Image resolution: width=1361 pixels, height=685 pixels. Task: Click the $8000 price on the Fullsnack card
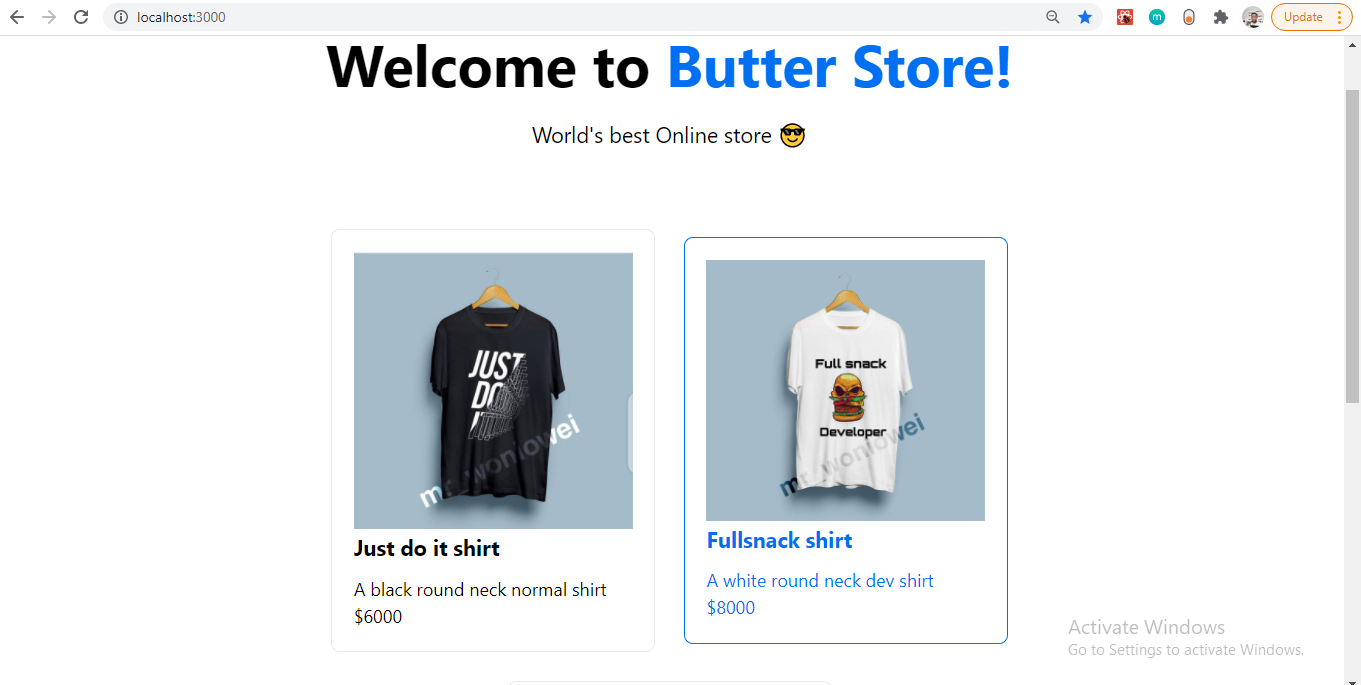[731, 608]
